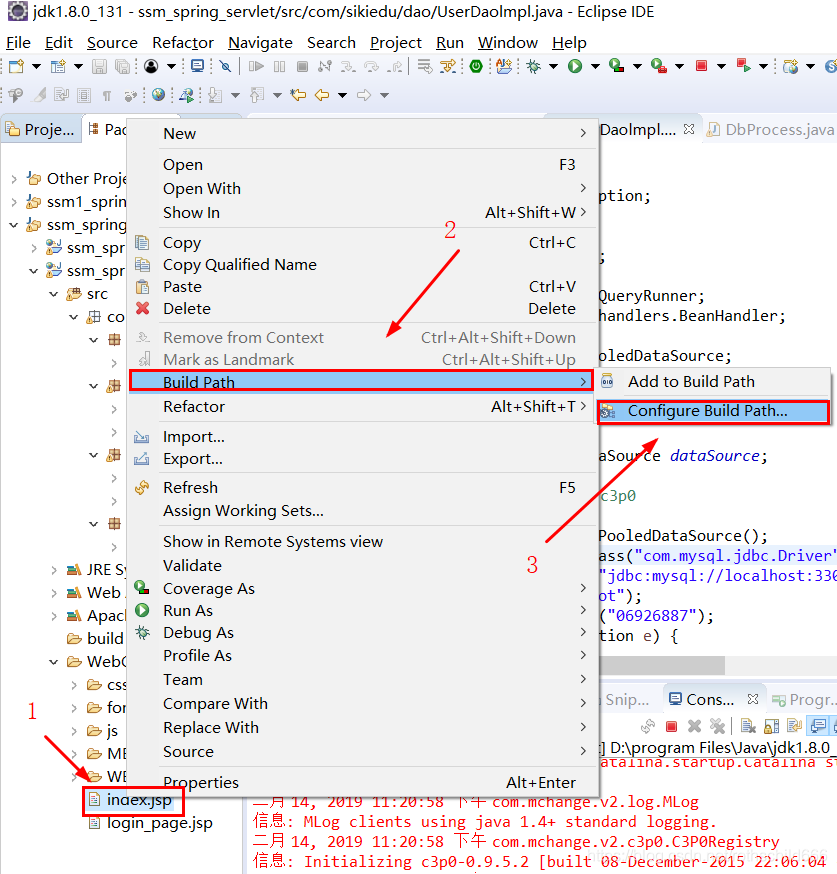The width and height of the screenshot is (837, 874).
Task: Toggle Show Console When Output Changes icon
Action: (x=818, y=726)
